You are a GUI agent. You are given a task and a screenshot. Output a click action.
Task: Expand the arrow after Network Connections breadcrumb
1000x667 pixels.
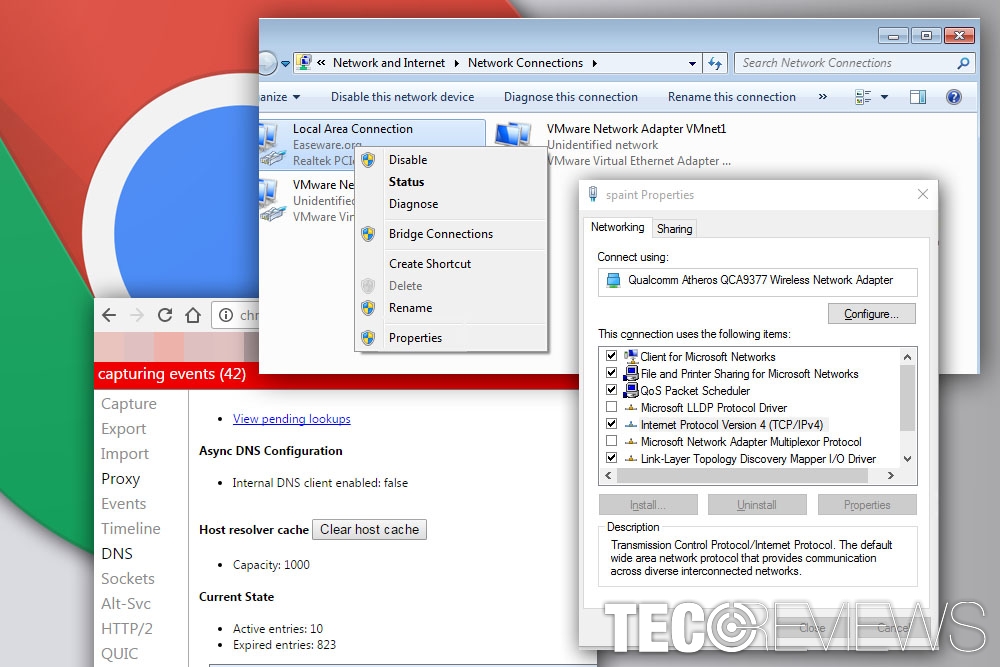tap(594, 63)
